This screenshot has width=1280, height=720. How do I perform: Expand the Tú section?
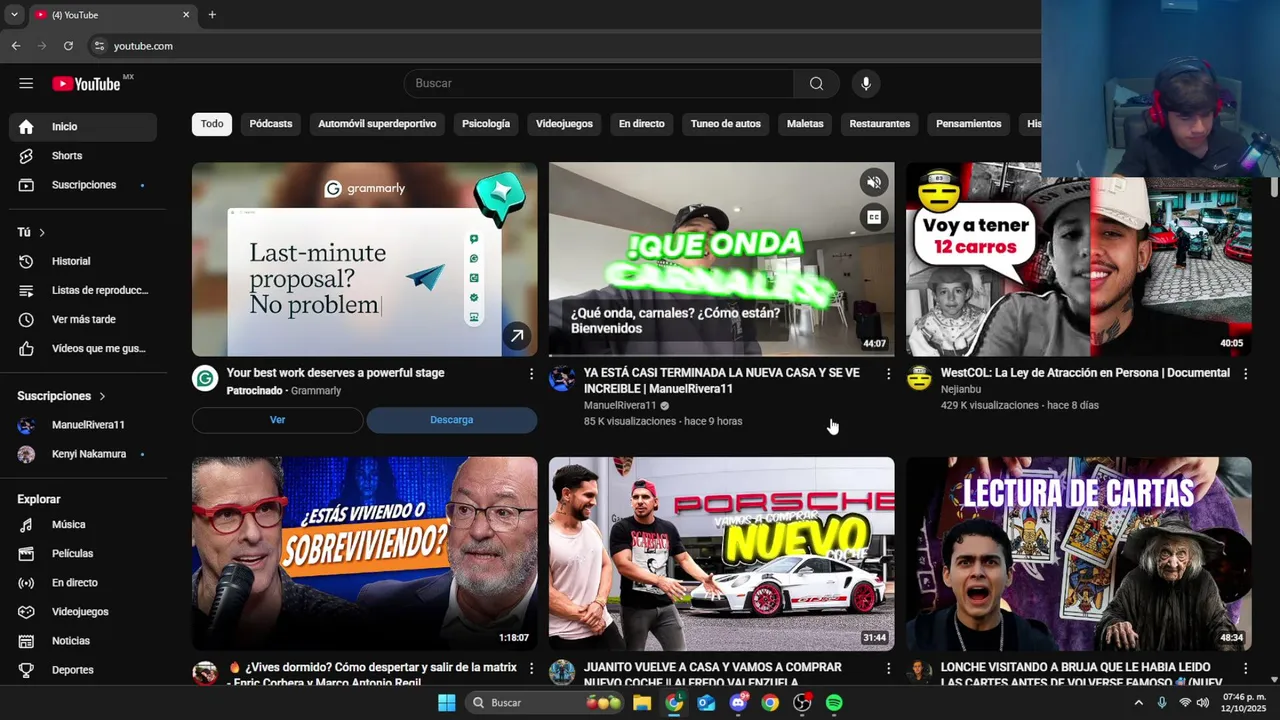31,232
